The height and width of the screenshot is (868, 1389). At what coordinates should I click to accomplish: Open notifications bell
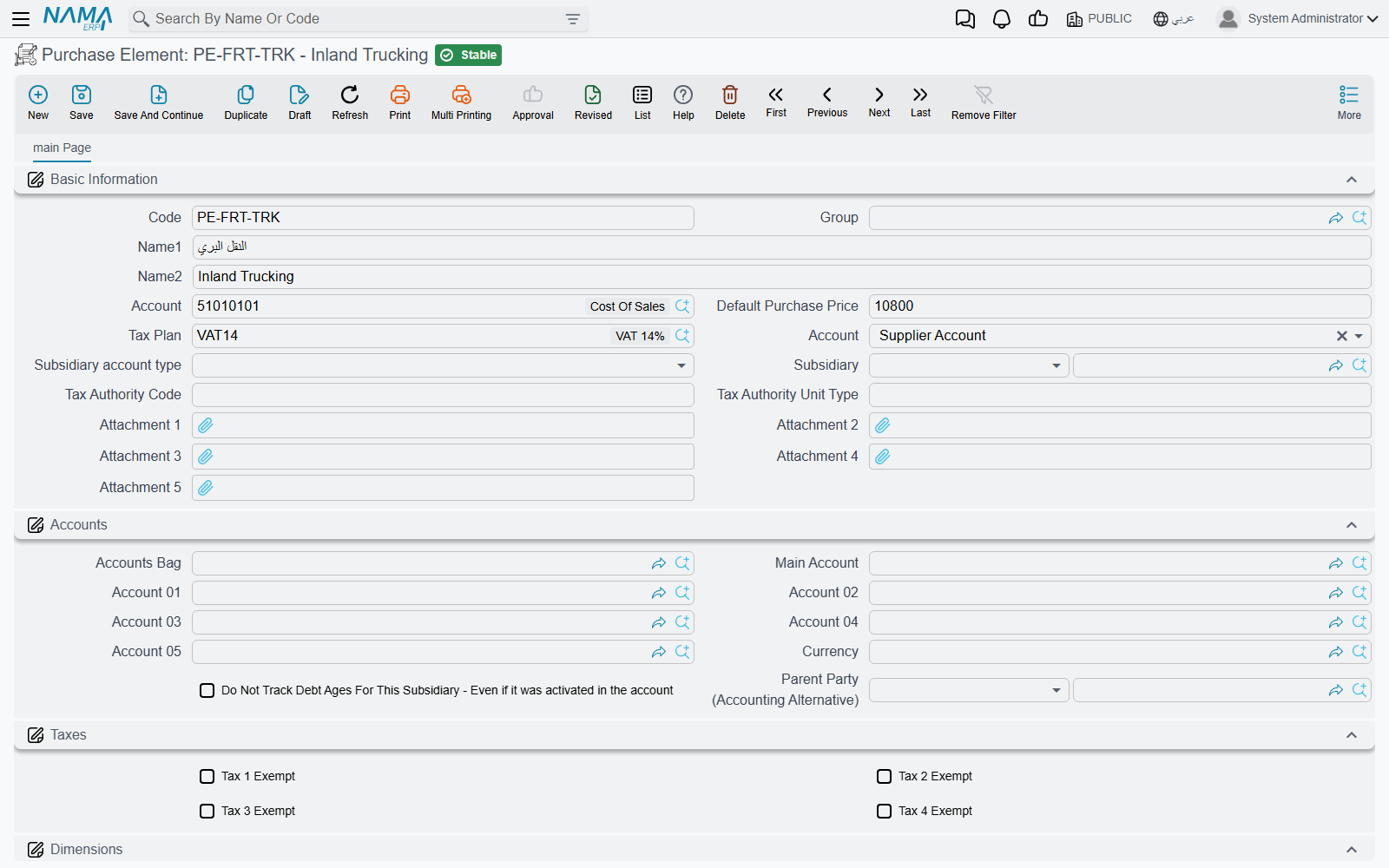(x=1002, y=19)
